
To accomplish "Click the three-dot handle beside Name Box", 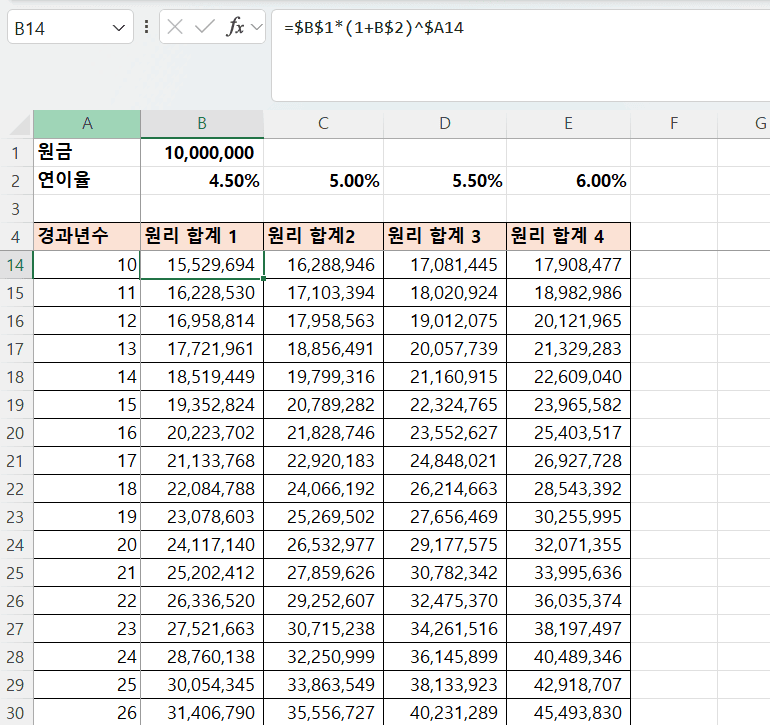I will point(147,27).
